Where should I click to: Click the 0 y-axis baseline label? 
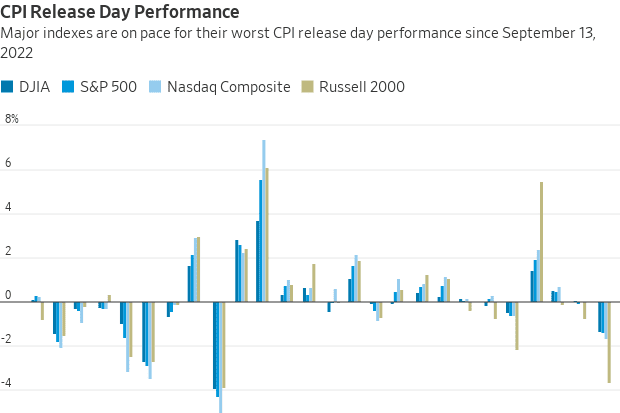8,298
